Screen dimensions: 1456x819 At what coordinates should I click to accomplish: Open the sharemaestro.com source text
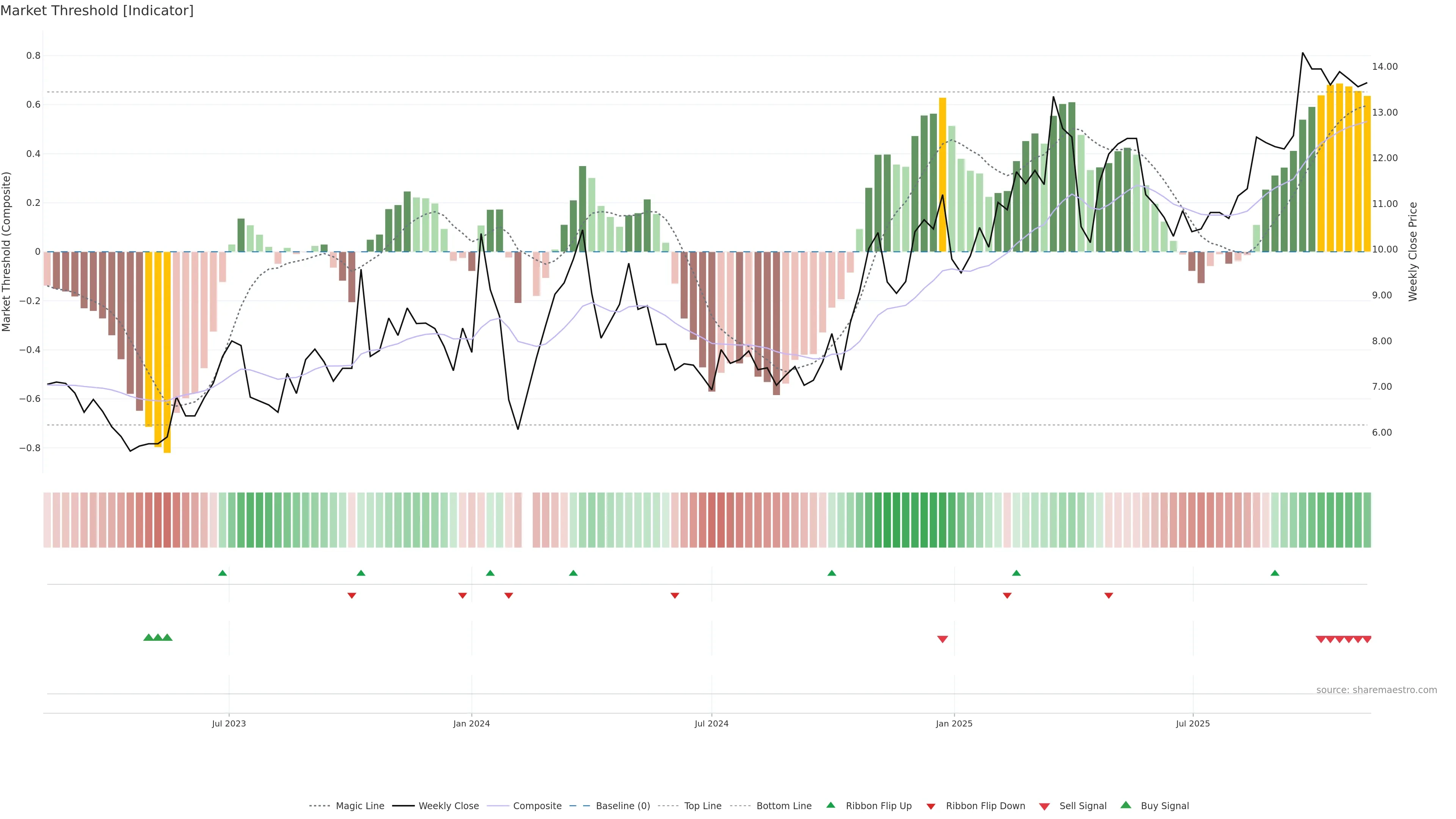pyautogui.click(x=1376, y=690)
